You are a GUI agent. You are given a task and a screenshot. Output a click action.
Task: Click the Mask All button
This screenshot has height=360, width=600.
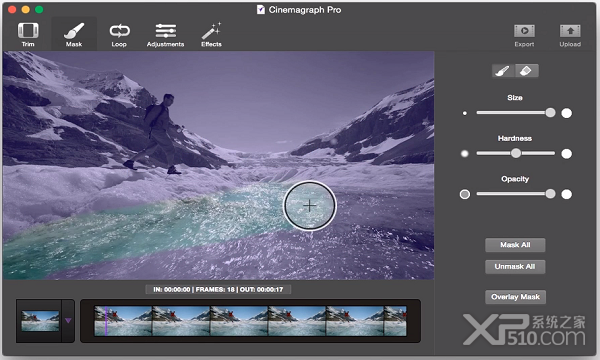click(x=515, y=245)
